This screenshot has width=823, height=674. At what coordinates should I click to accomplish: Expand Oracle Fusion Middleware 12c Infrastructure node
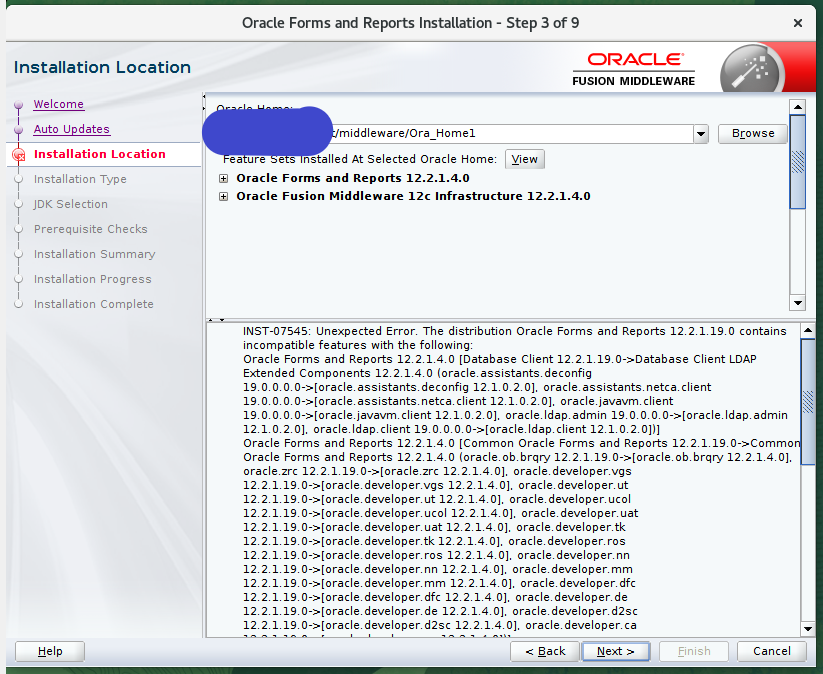pos(223,197)
